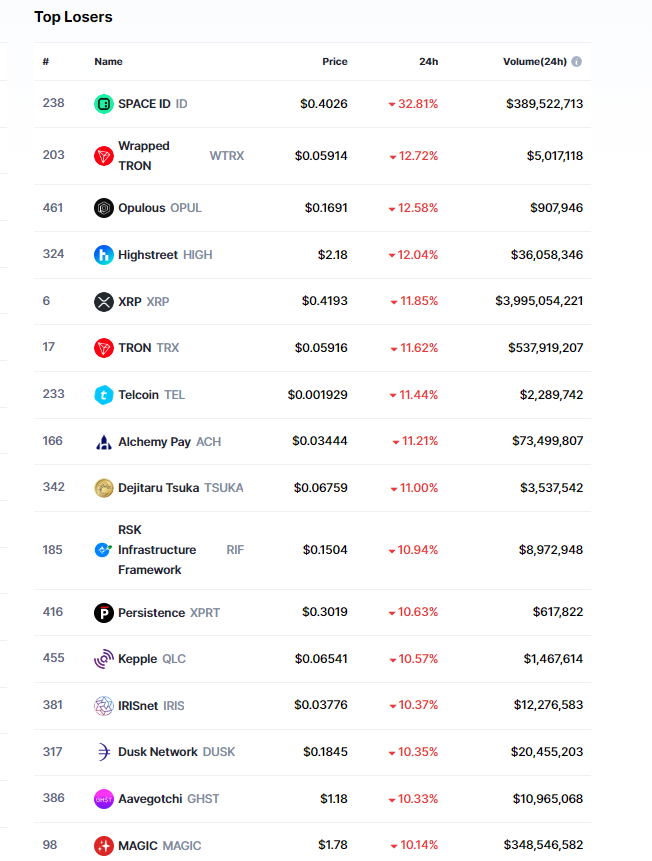This screenshot has width=652, height=861.
Task: Sort by the # rank column header
Action: (46, 62)
